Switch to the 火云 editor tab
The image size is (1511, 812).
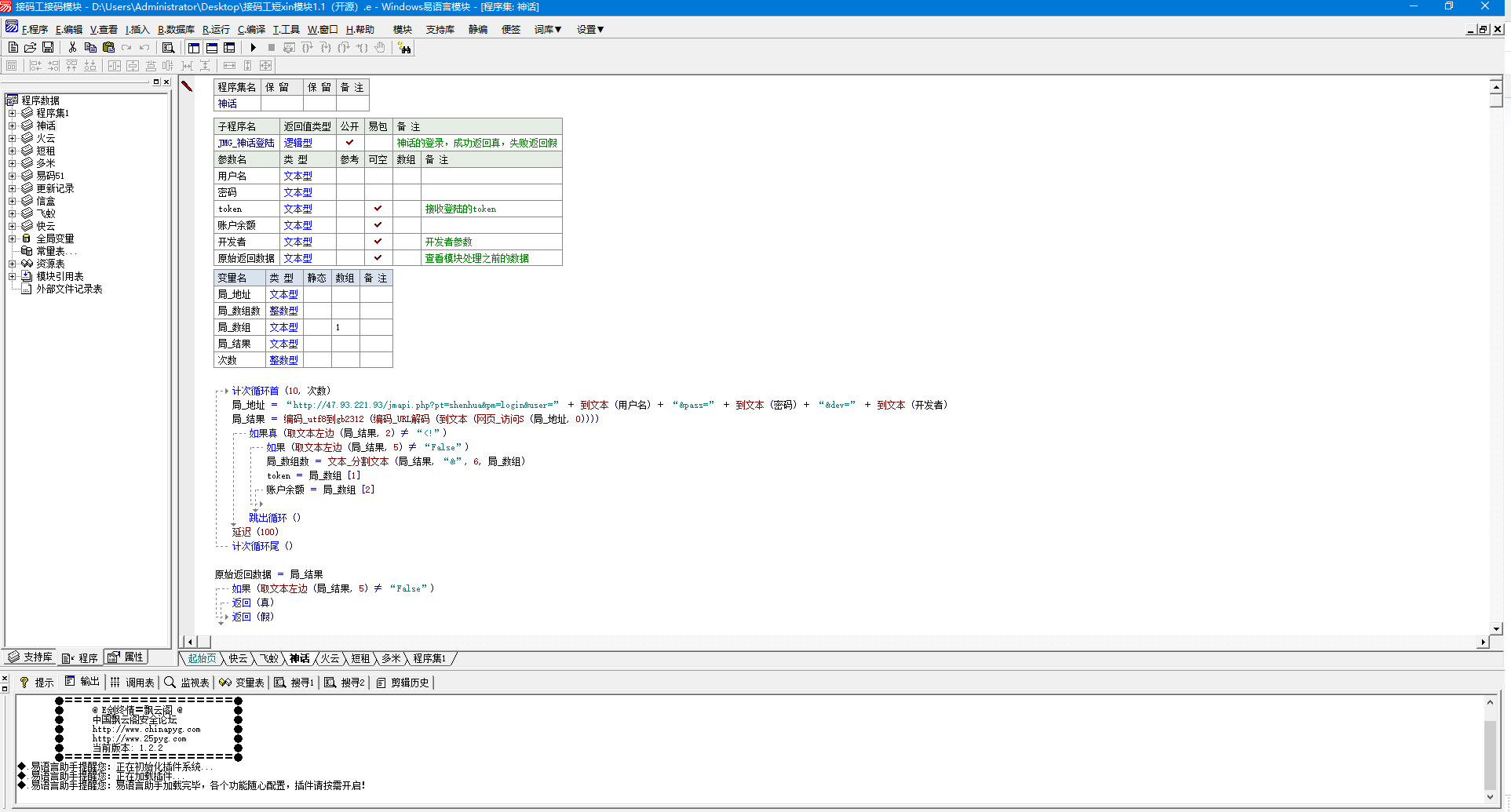(x=330, y=658)
